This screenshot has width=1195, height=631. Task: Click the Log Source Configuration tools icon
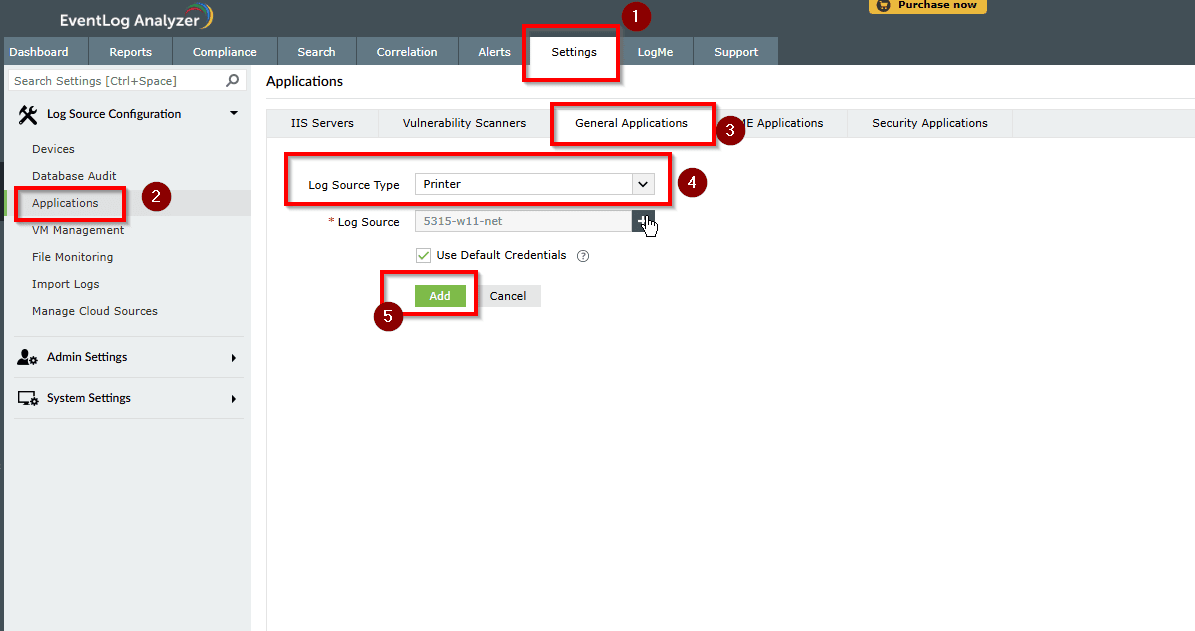coord(28,114)
